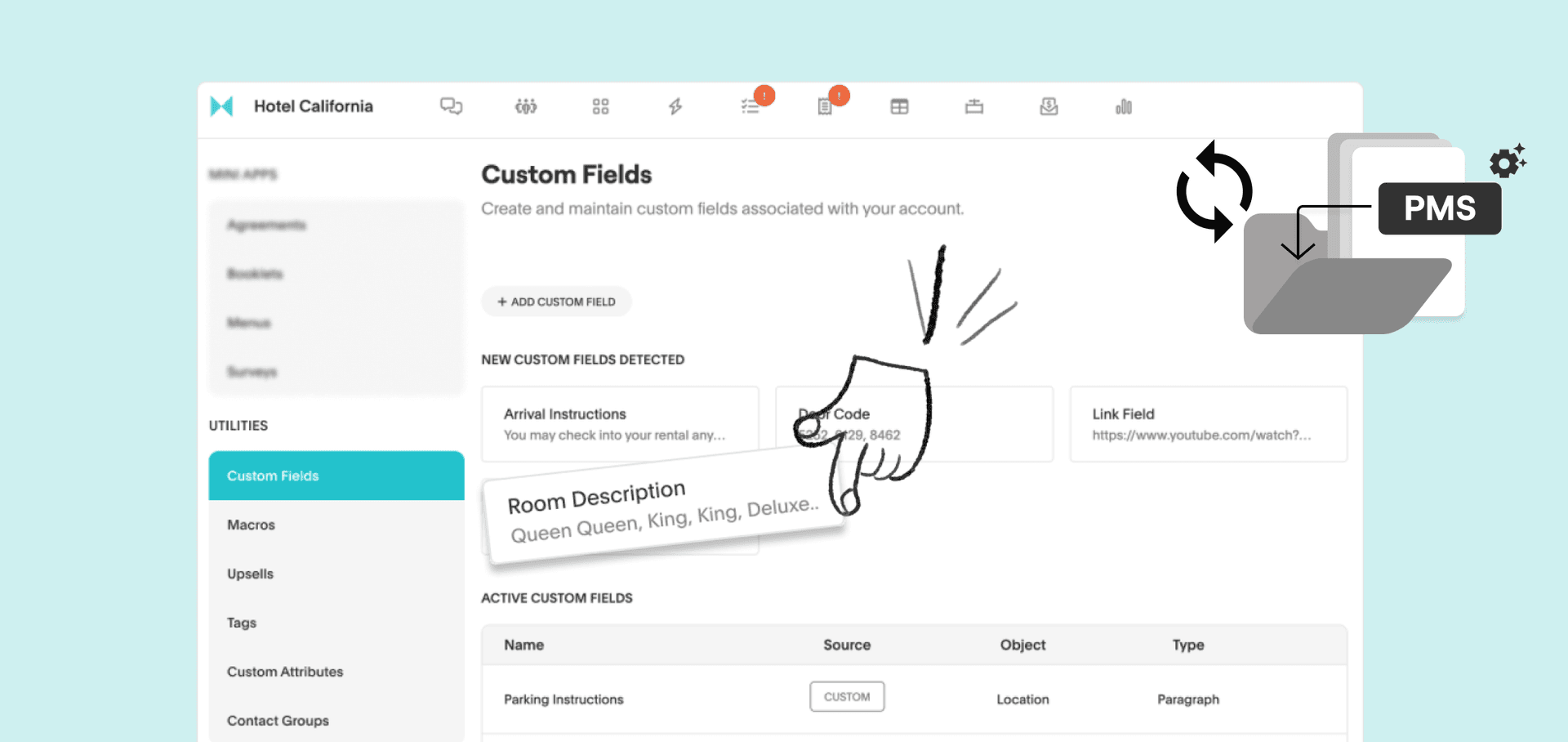
Task: Open the Calendar grid icon in the toolbar
Action: pyautogui.click(x=898, y=106)
